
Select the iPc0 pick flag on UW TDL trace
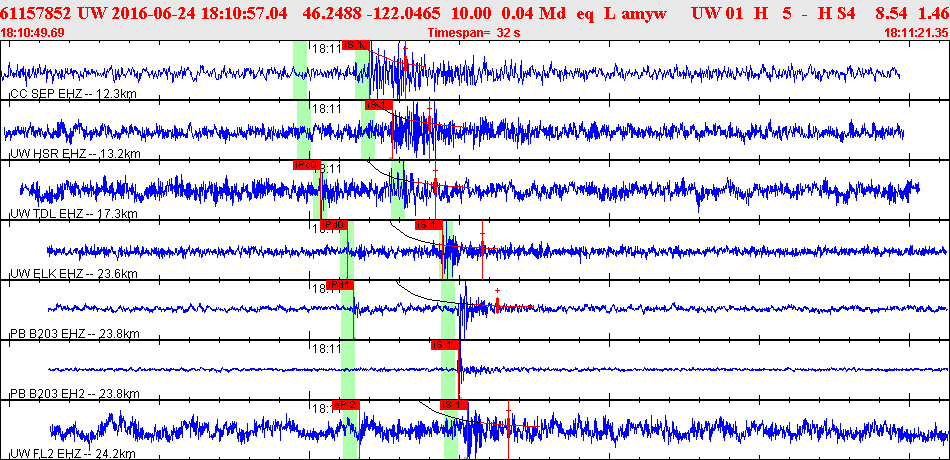point(306,165)
